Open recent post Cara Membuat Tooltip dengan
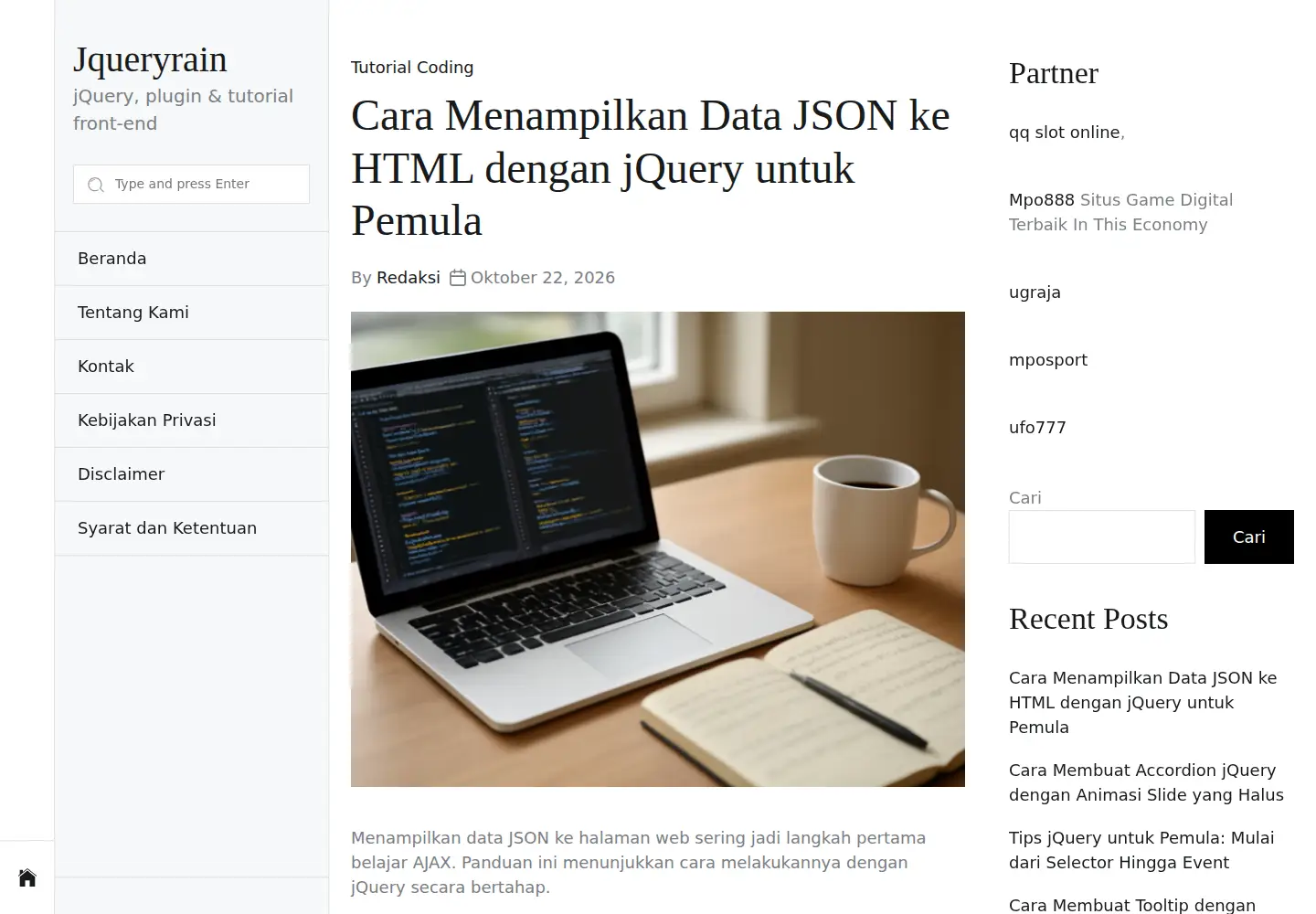The height and width of the screenshot is (914, 1316). 1132,905
